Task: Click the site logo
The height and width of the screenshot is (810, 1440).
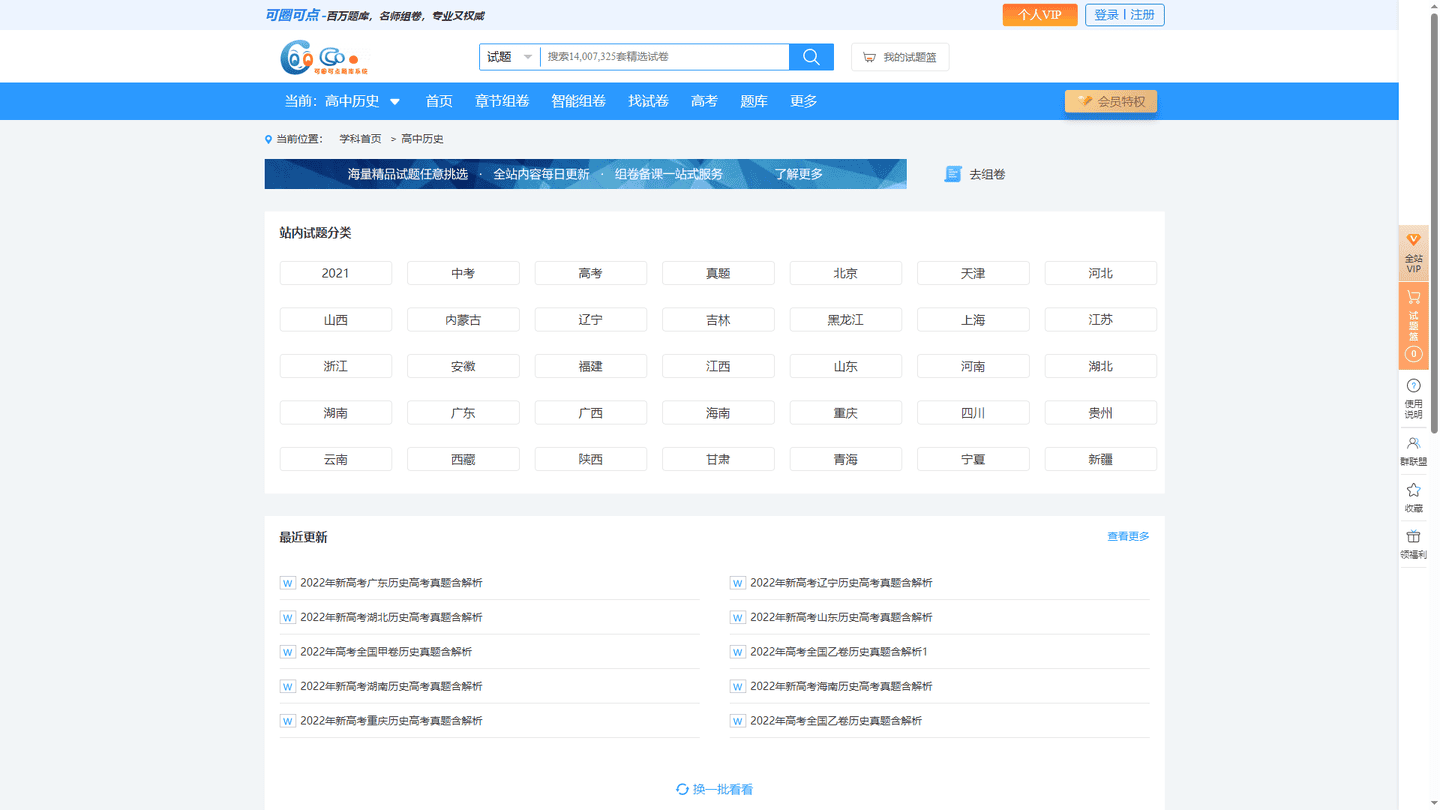Action: coord(324,57)
